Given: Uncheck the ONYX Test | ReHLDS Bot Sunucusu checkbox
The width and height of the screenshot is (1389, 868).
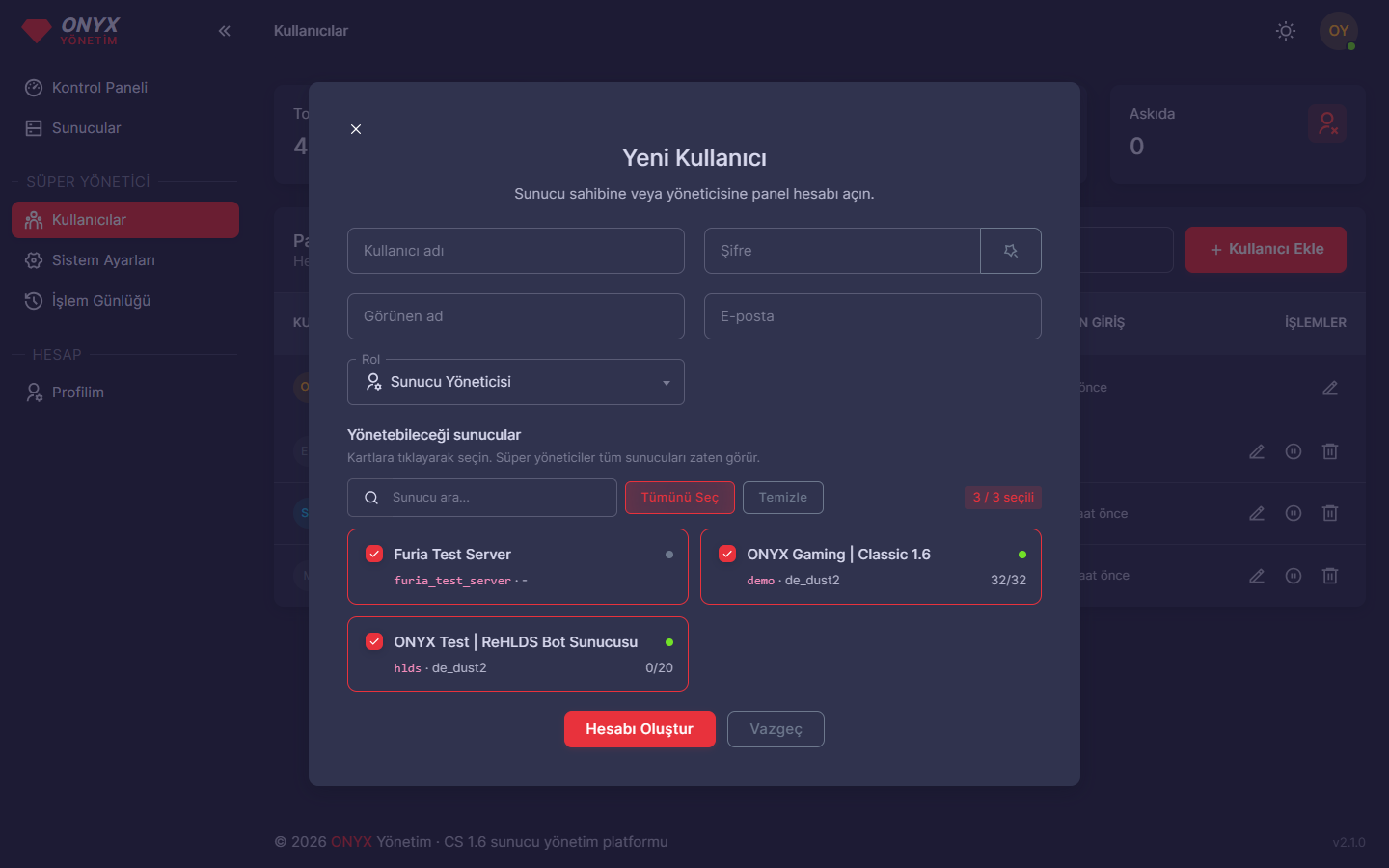Looking at the screenshot, I should (x=375, y=641).
